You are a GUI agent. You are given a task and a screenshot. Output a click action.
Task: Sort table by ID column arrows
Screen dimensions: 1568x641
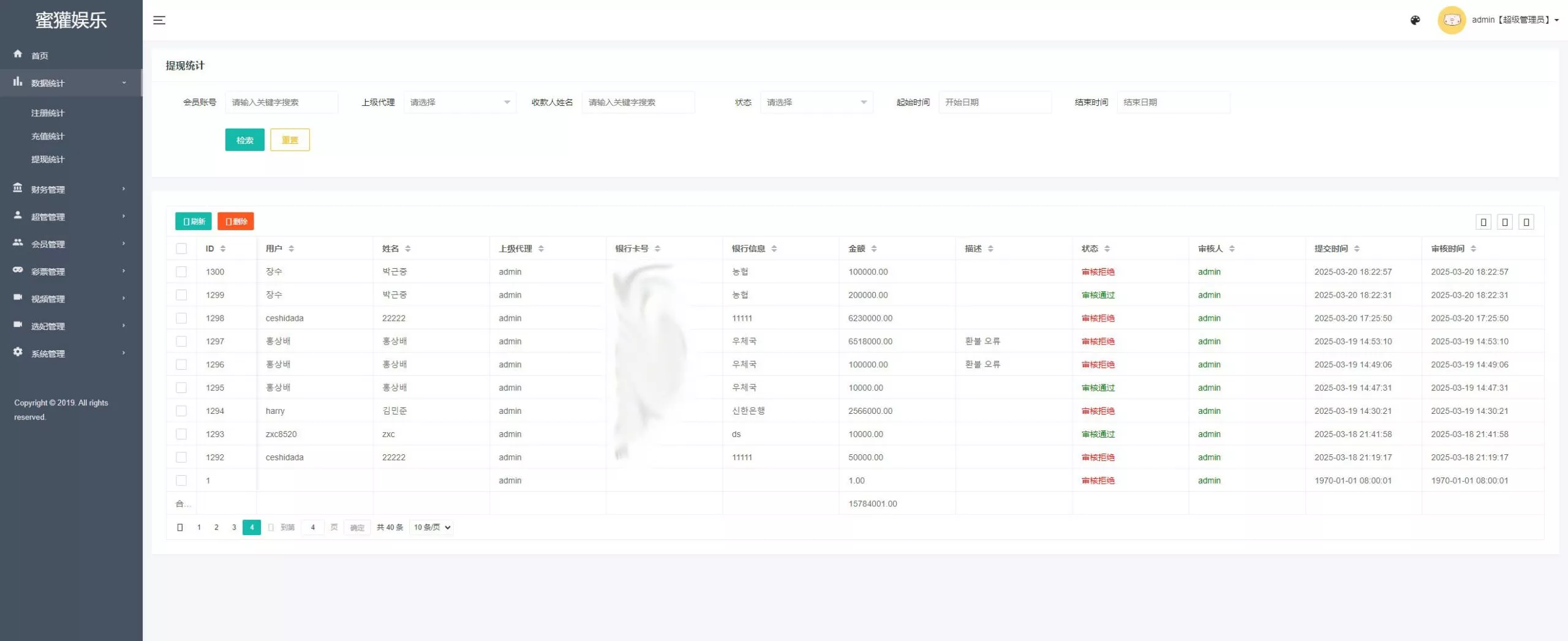(x=223, y=249)
